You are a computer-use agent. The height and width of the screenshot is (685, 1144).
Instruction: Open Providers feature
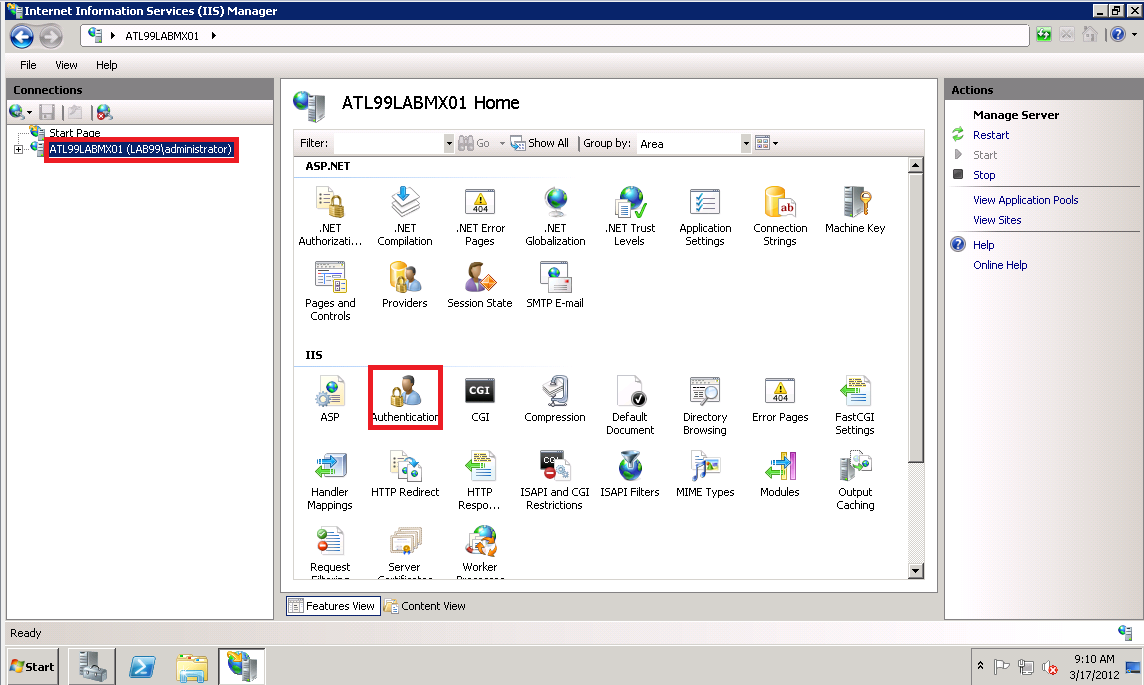[x=405, y=285]
